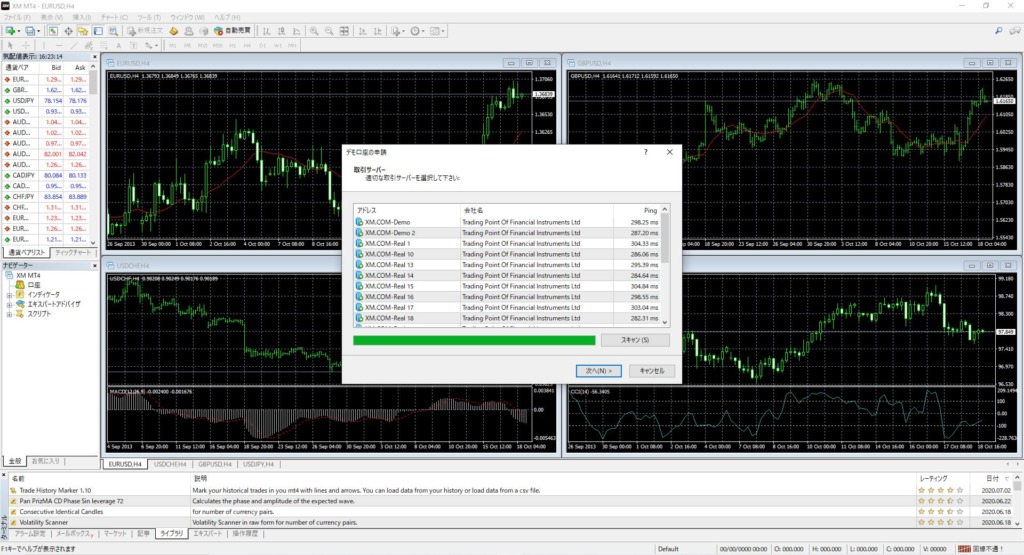This screenshot has height=555, width=1024.
Task: Click the green scan progress bar
Action: point(474,340)
